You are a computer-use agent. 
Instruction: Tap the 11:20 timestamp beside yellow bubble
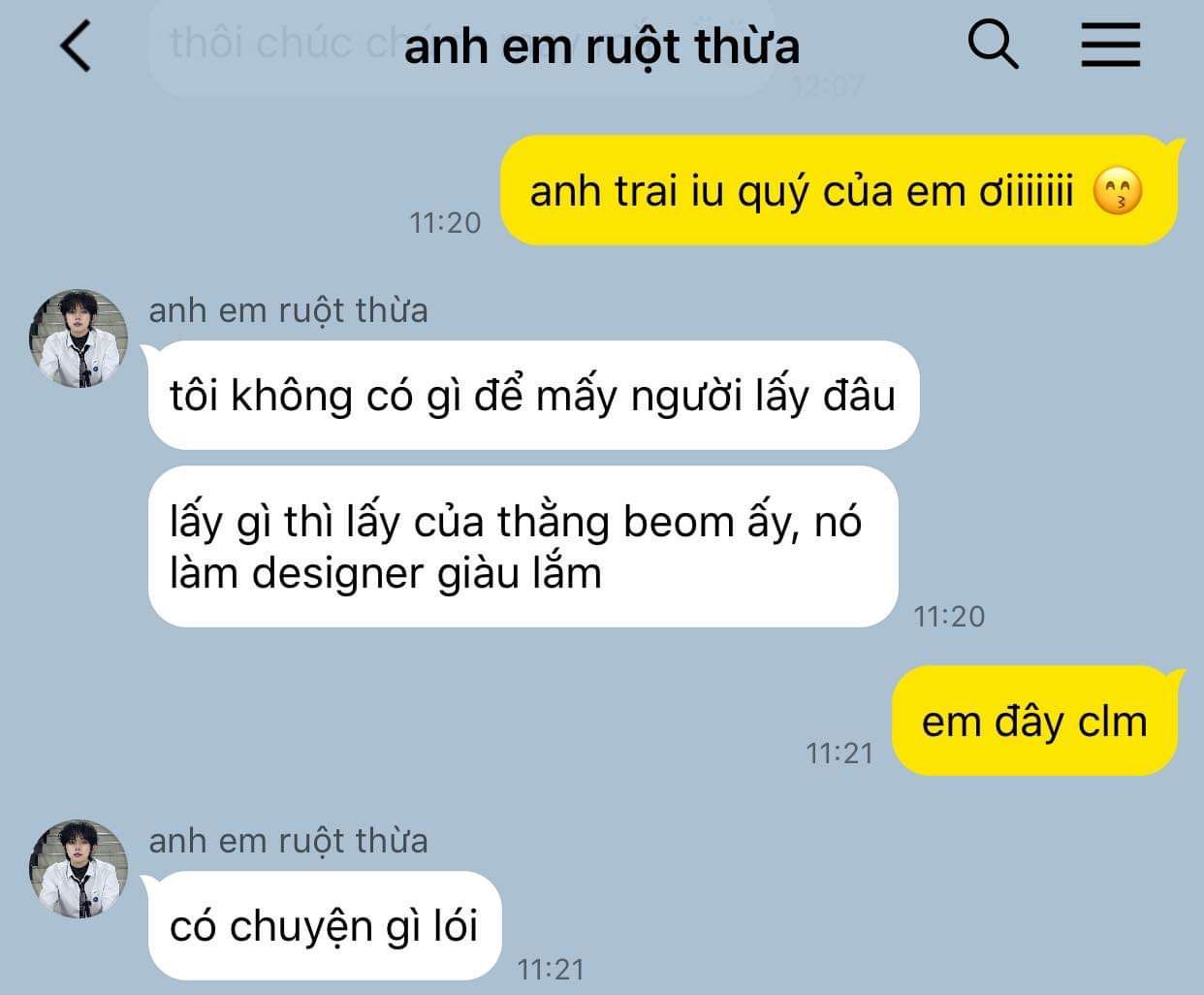[445, 223]
